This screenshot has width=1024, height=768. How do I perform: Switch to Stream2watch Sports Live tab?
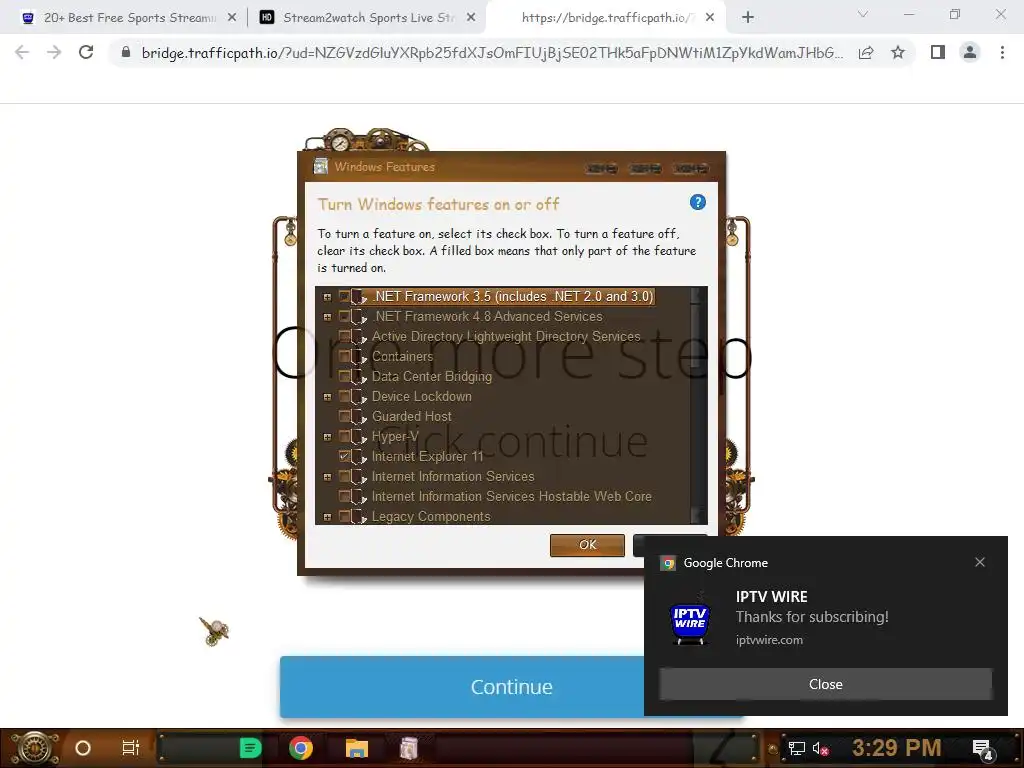pos(366,18)
